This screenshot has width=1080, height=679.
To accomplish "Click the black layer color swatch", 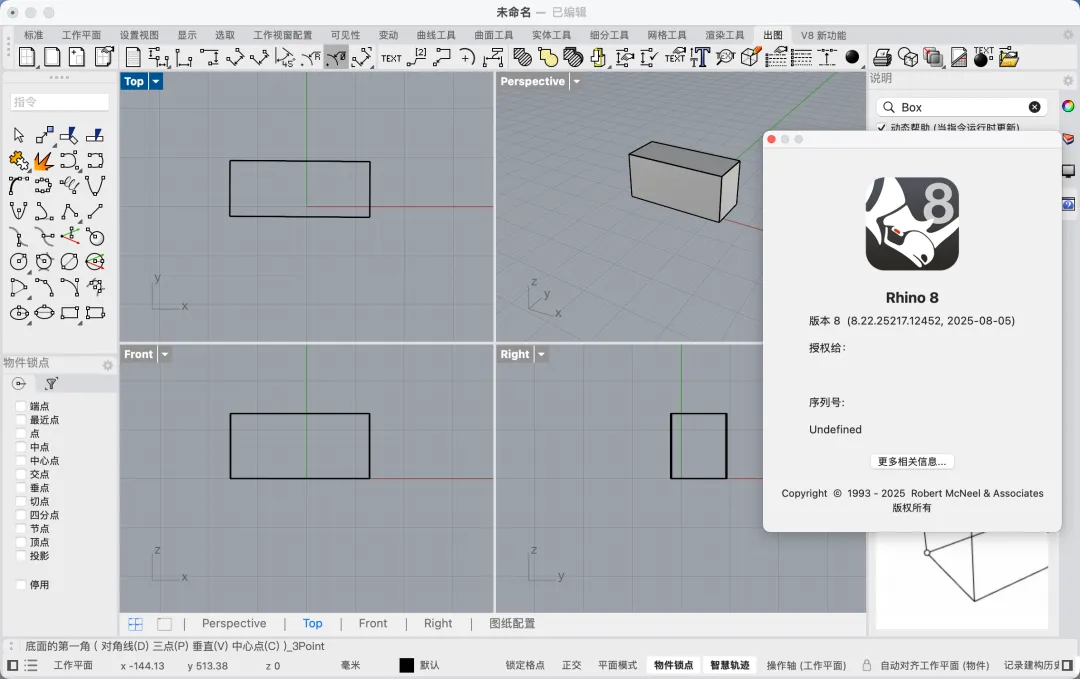I will click(x=407, y=665).
